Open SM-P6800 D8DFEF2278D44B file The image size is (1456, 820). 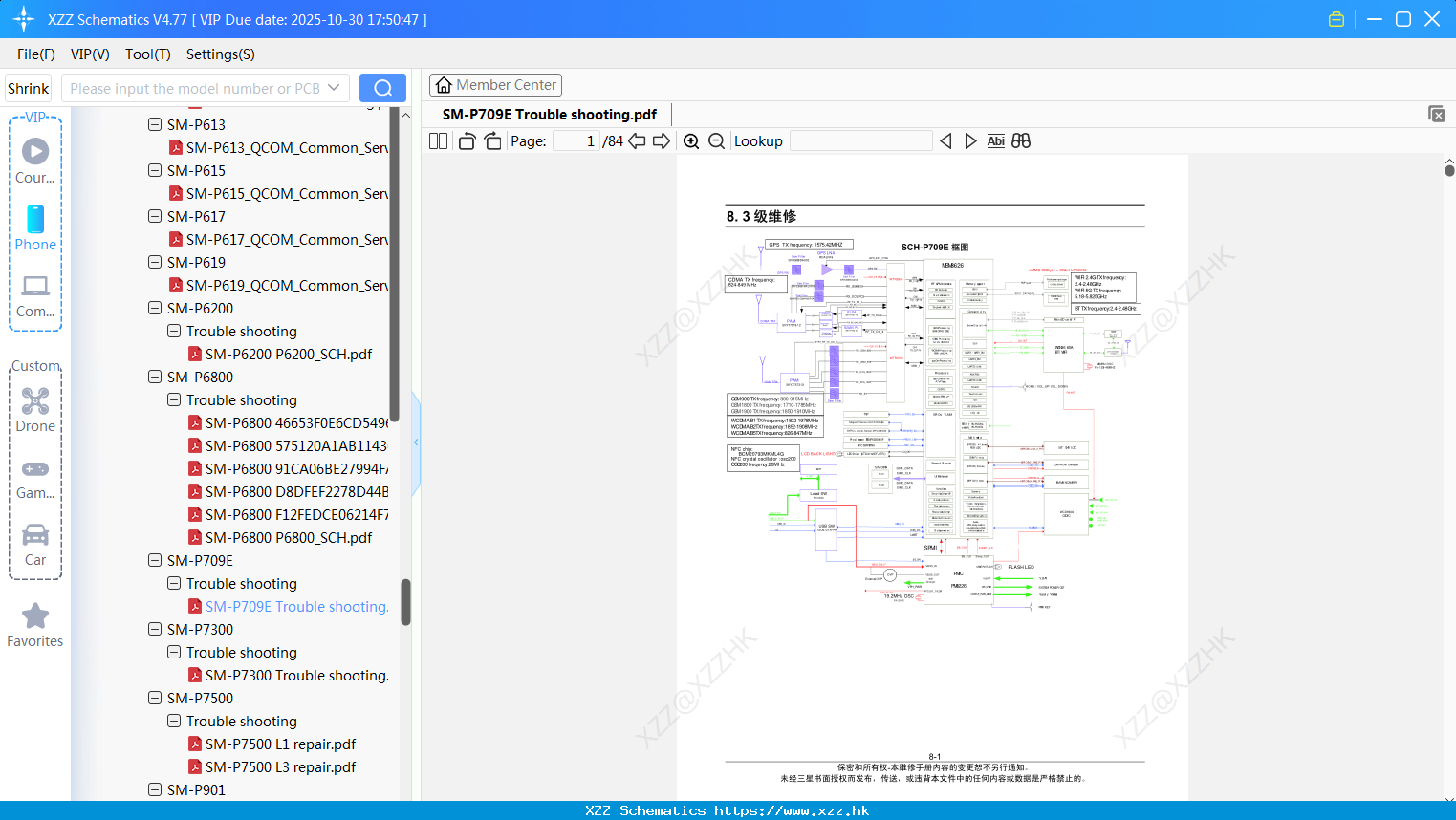tap(288, 491)
